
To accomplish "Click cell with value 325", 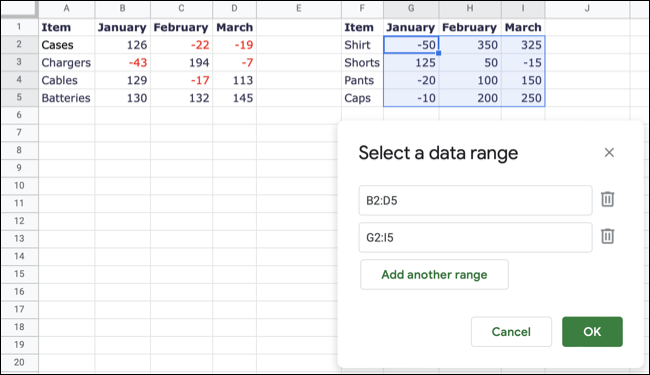I will 523,45.
